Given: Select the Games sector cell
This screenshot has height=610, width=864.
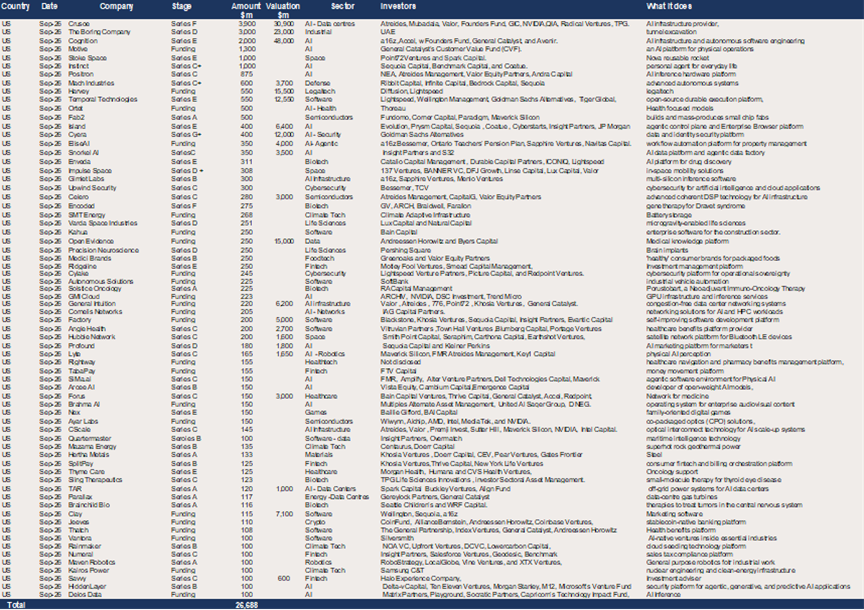Looking at the screenshot, I should [316, 412].
